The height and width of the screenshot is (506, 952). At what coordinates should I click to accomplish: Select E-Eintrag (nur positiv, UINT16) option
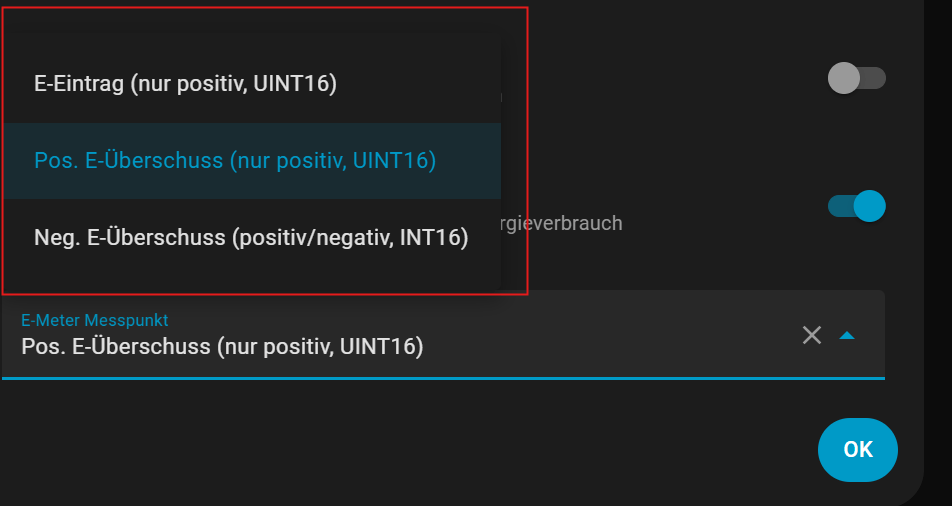185,84
